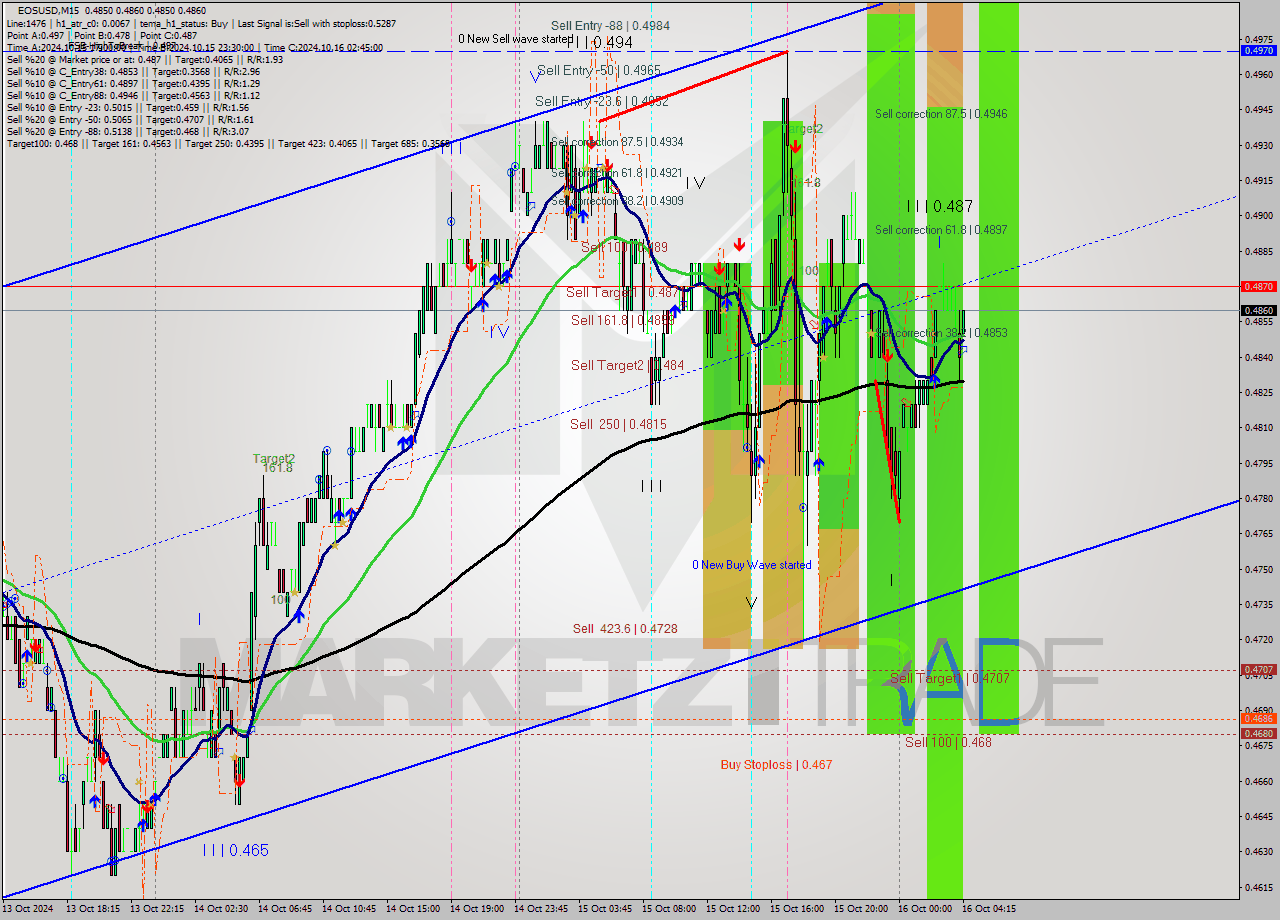Screen dimensions: 1280x920
Task: Click the '14 Oct 19:00' time label
Action: tap(479, 909)
